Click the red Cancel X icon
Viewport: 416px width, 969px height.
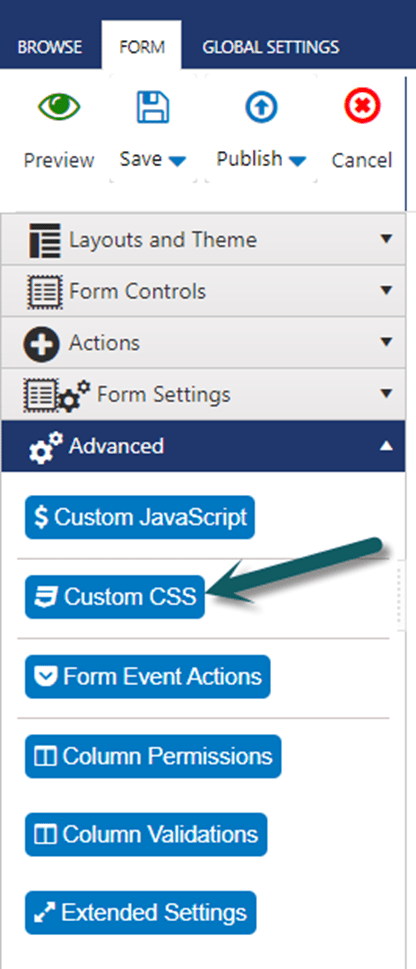click(x=362, y=108)
